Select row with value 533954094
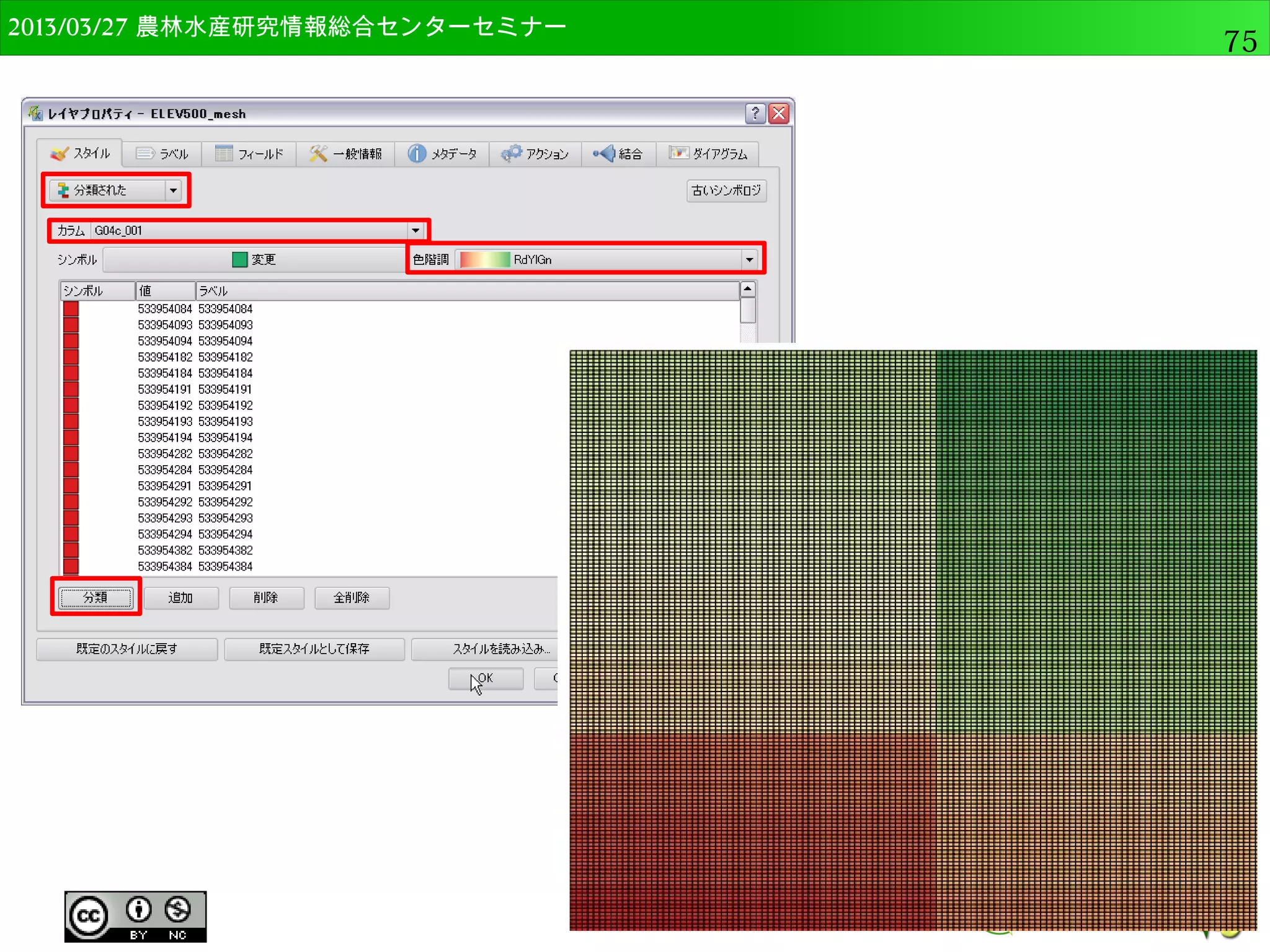Viewport: 1270px width, 952px height. (x=400, y=340)
